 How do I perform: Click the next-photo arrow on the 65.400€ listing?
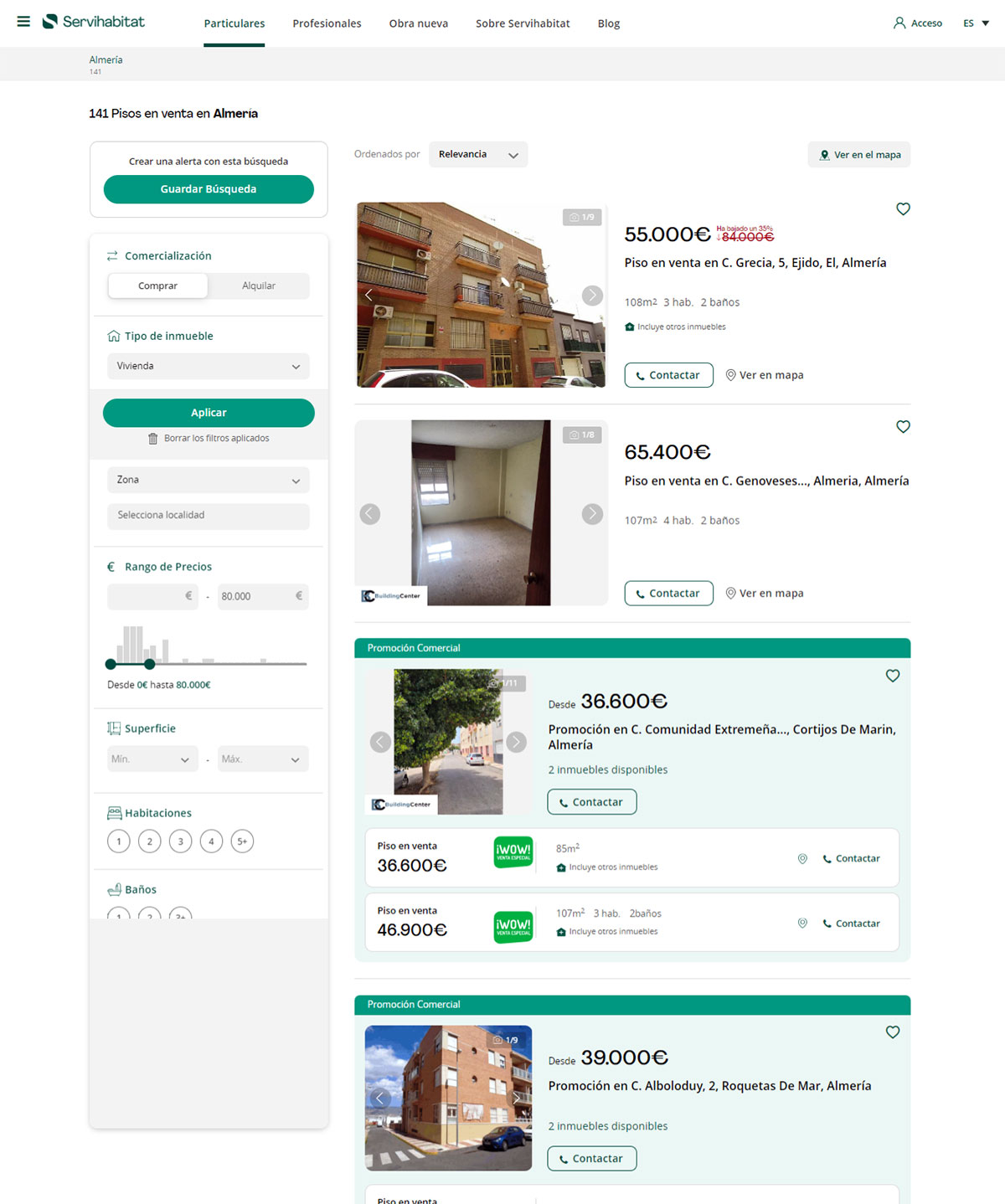(593, 513)
